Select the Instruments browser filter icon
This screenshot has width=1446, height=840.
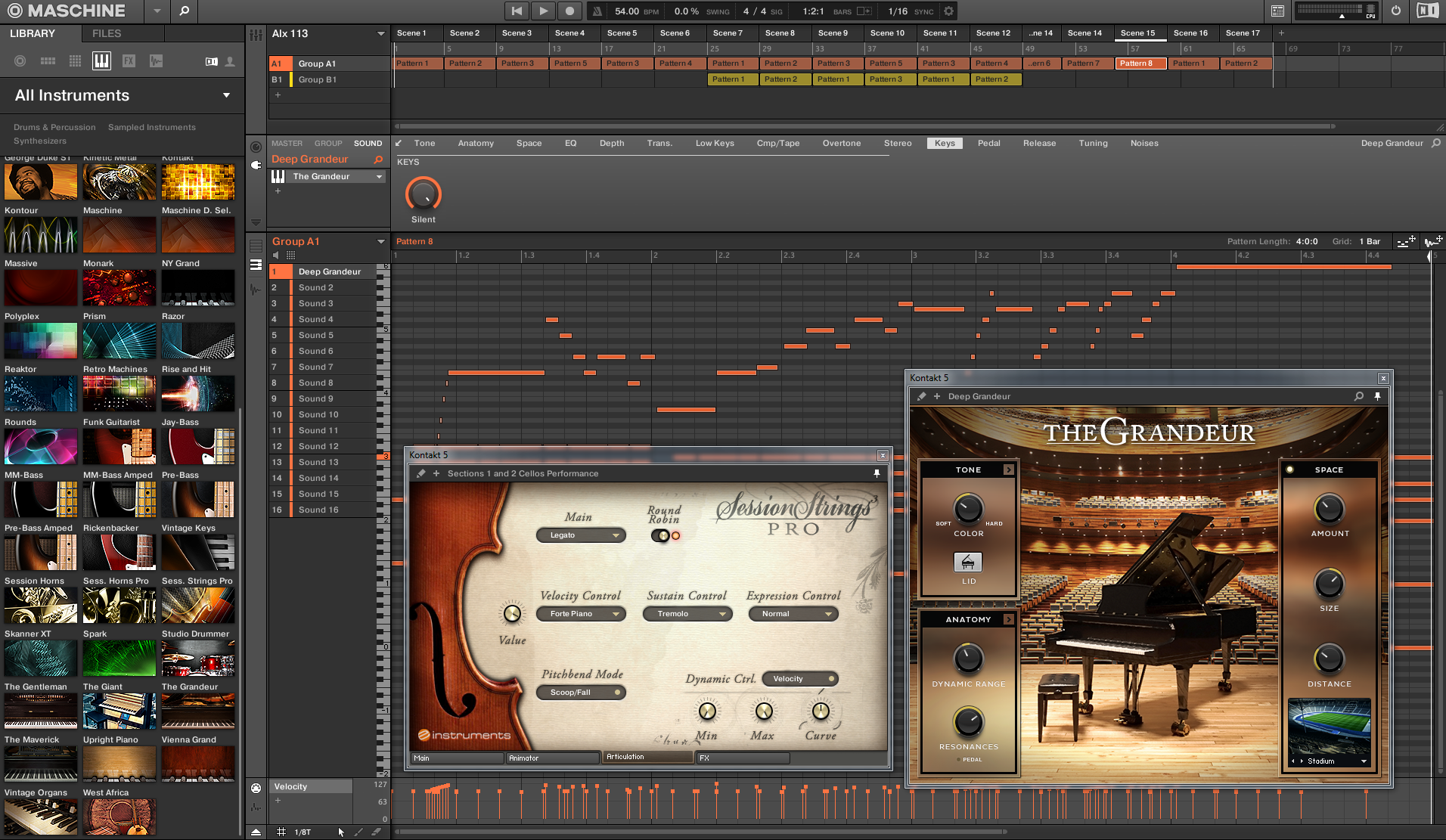coord(101,61)
